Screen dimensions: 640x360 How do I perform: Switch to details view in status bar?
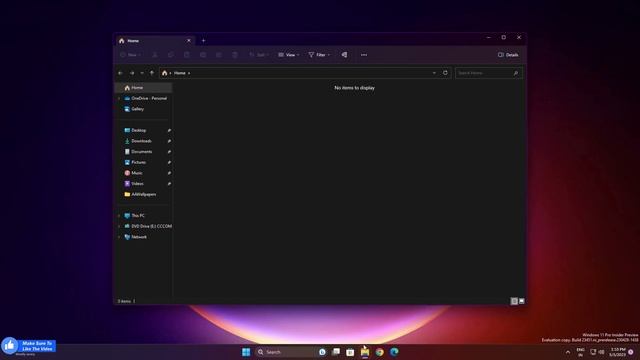click(514, 301)
